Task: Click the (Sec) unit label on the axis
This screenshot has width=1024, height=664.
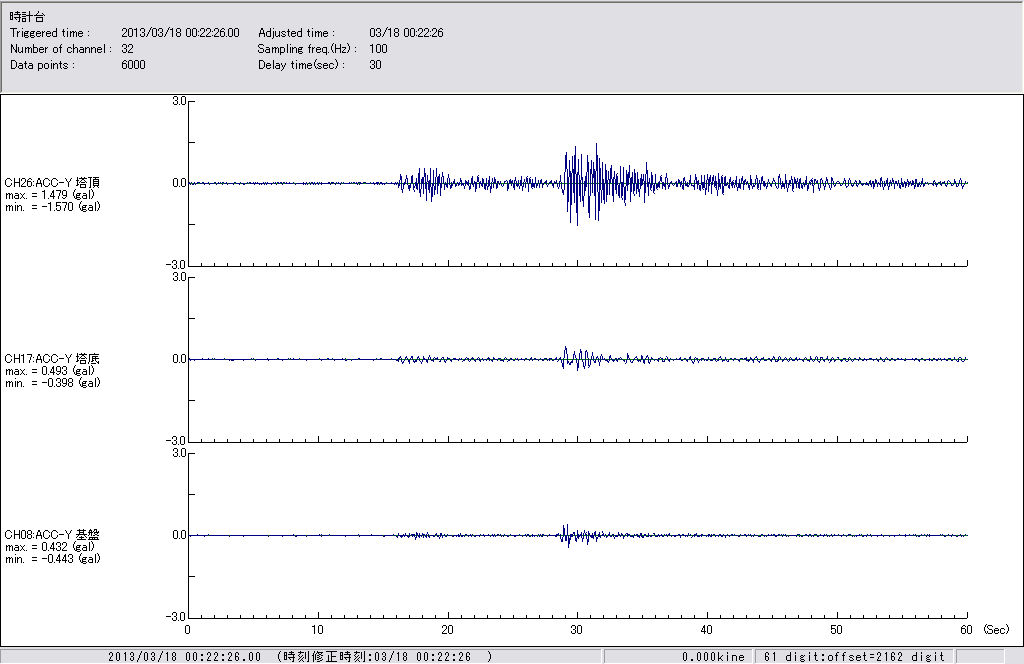Action: (996, 630)
